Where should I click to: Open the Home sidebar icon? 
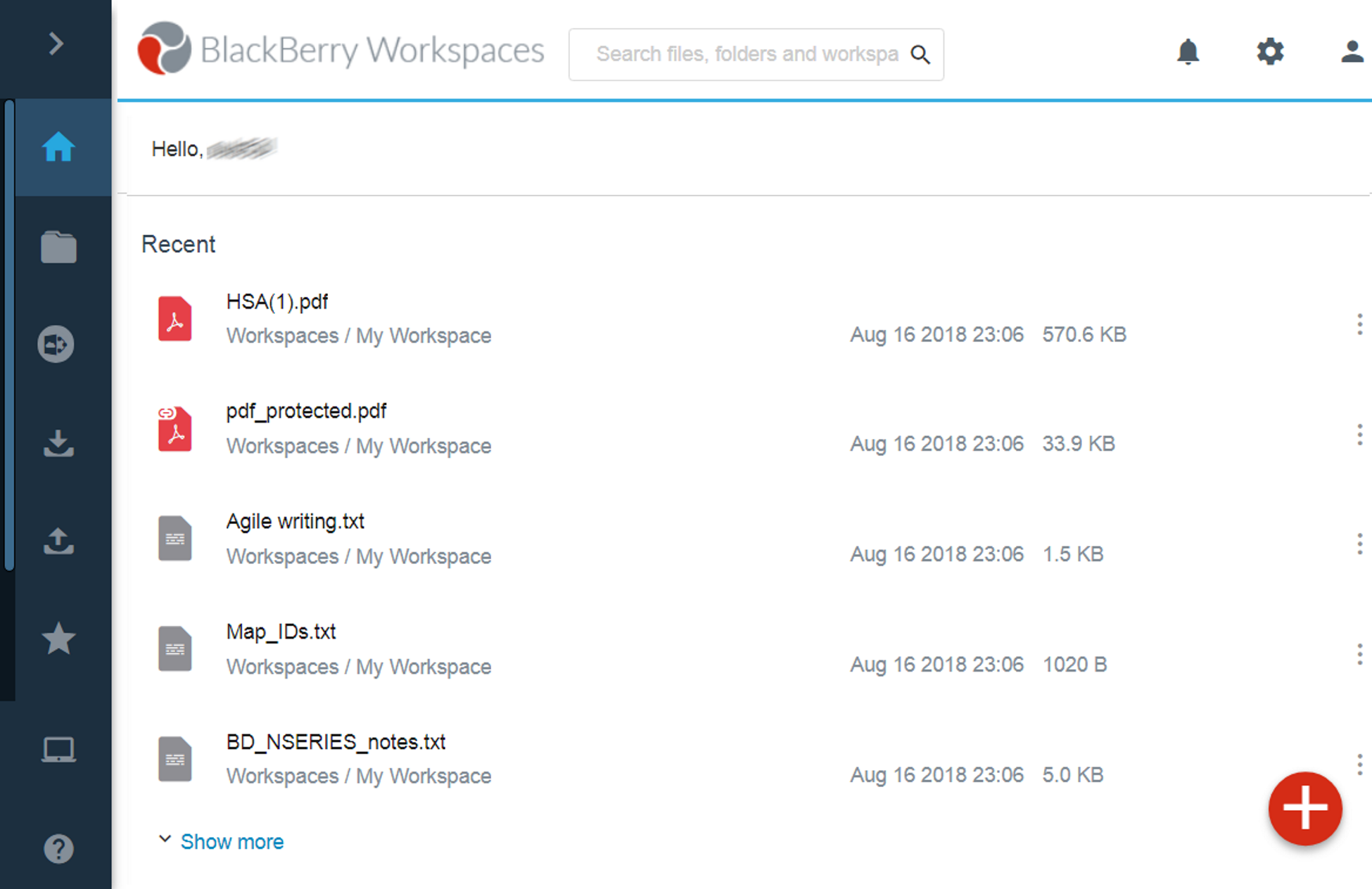58,147
